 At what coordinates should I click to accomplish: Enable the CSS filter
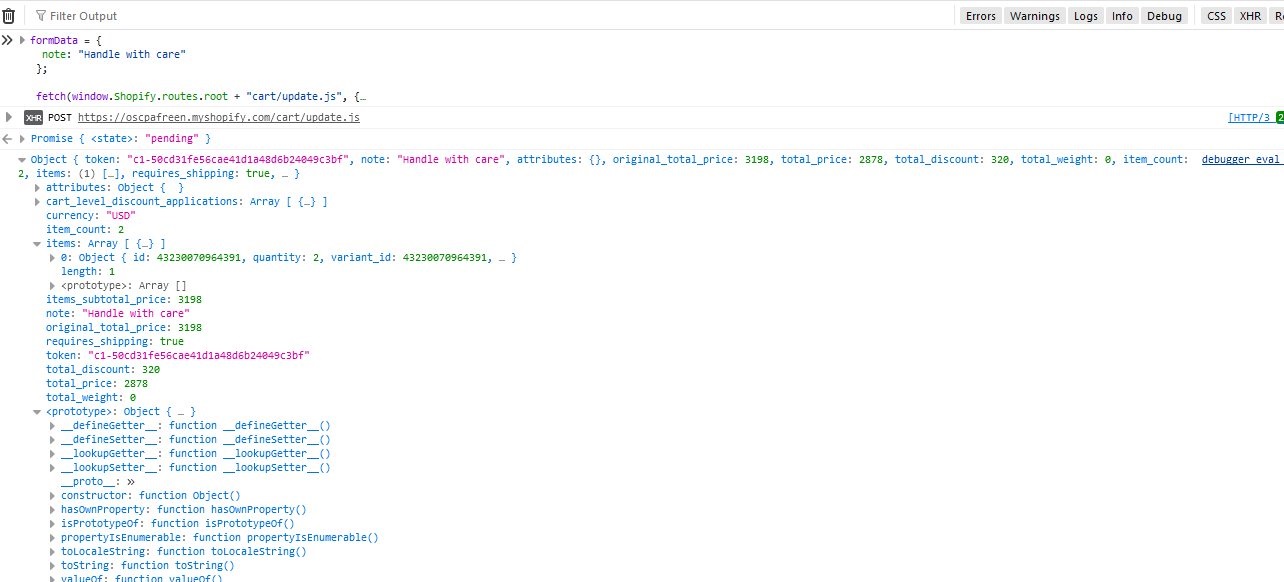(1216, 16)
